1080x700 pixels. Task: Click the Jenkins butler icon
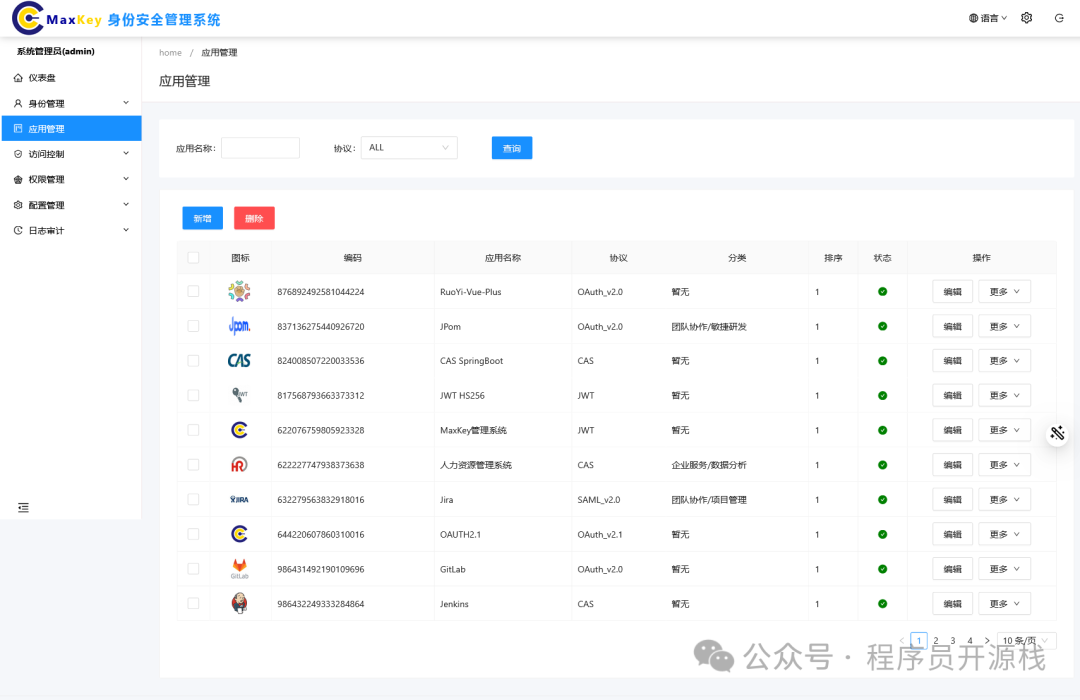point(239,603)
